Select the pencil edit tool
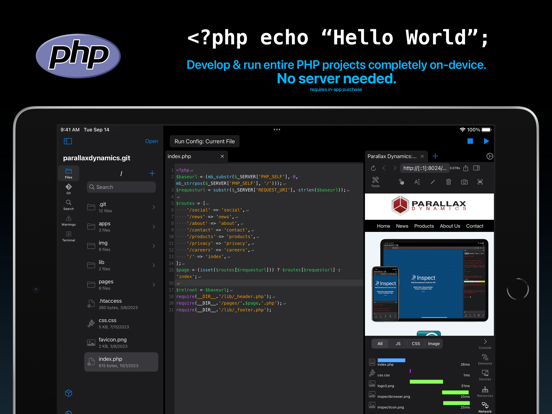Image resolution: width=552 pixels, height=414 pixels. pos(433,182)
